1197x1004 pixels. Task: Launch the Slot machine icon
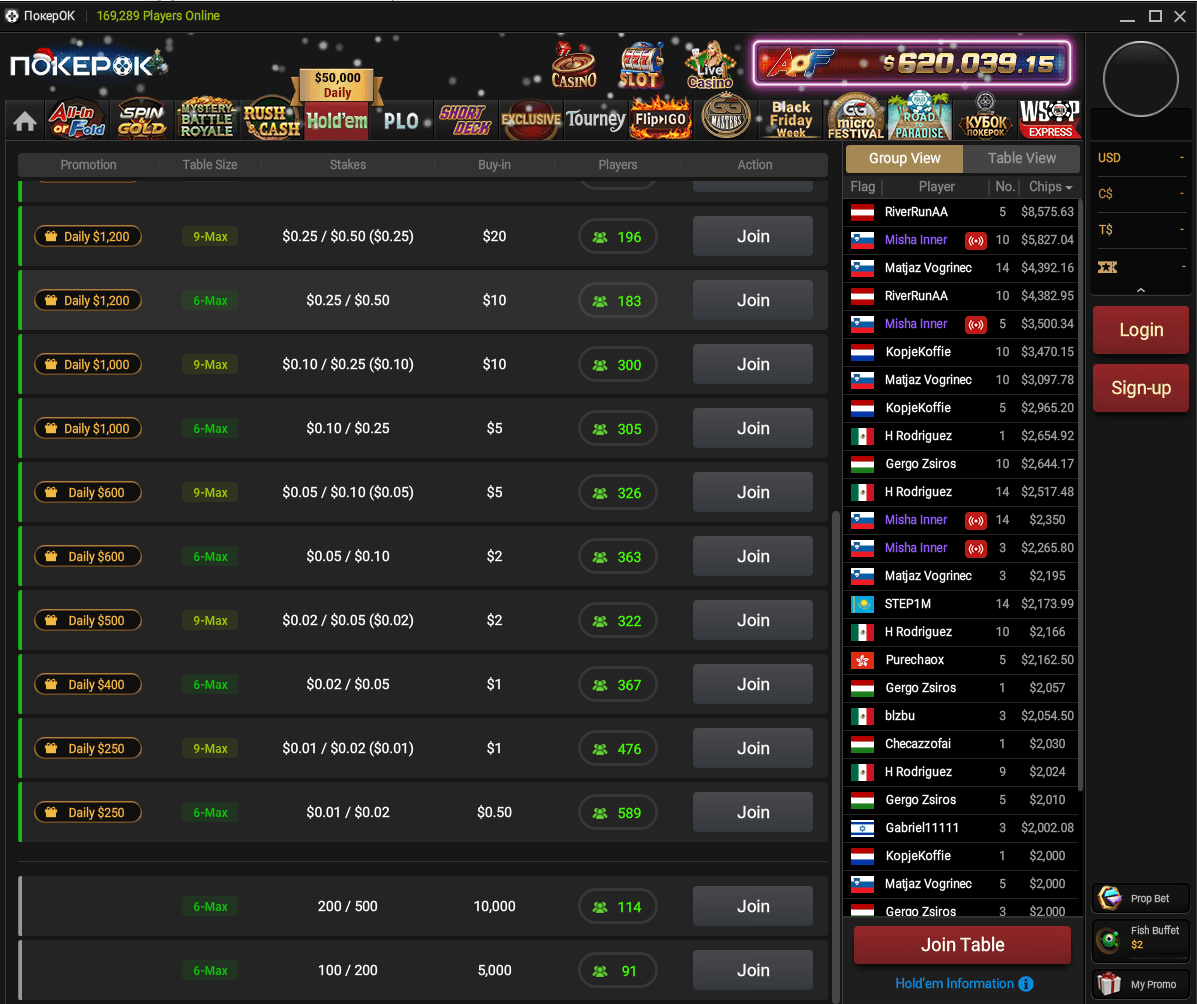pos(640,66)
